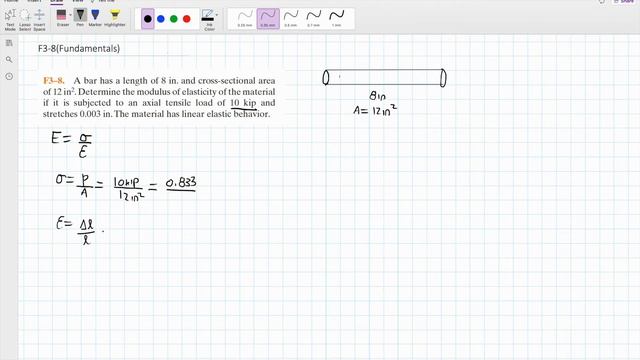This screenshot has width=640, height=360.
Task: Select the Pen tool
Action: 80,18
